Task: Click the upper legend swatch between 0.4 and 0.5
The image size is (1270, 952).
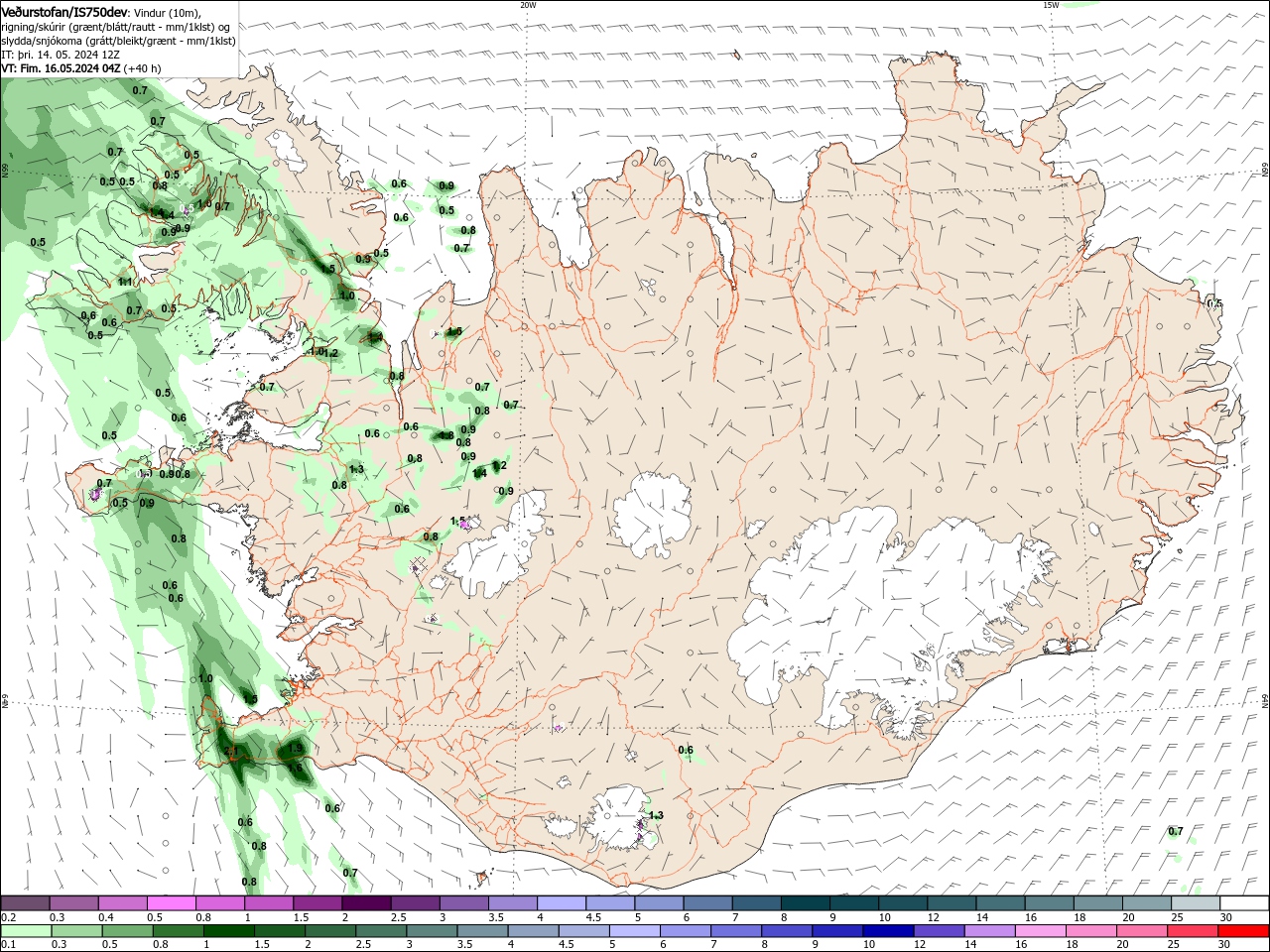Action: click(x=122, y=903)
